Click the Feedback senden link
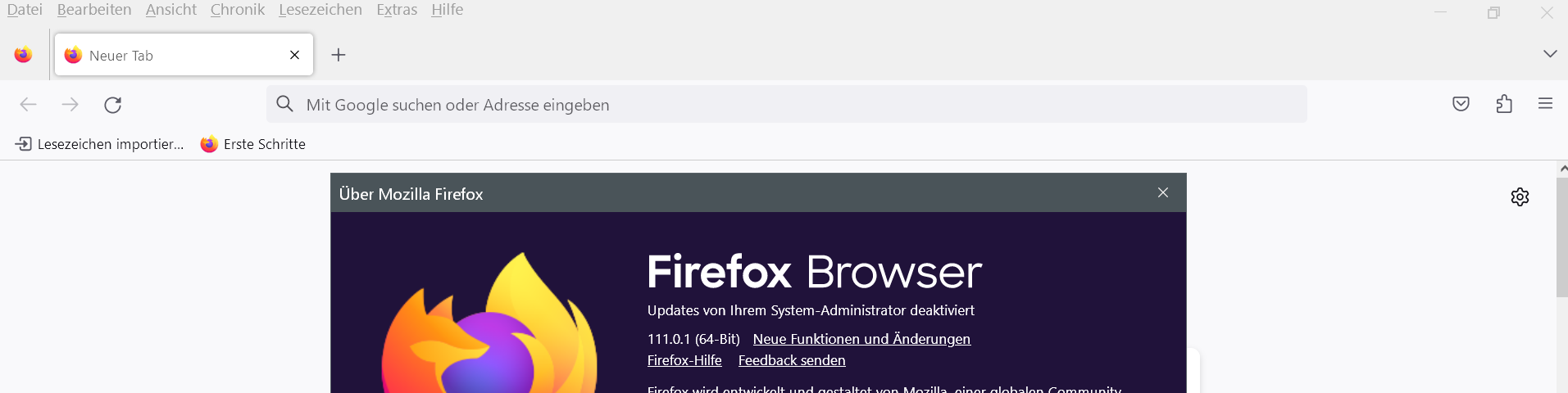This screenshot has width=1568, height=393. click(x=792, y=360)
